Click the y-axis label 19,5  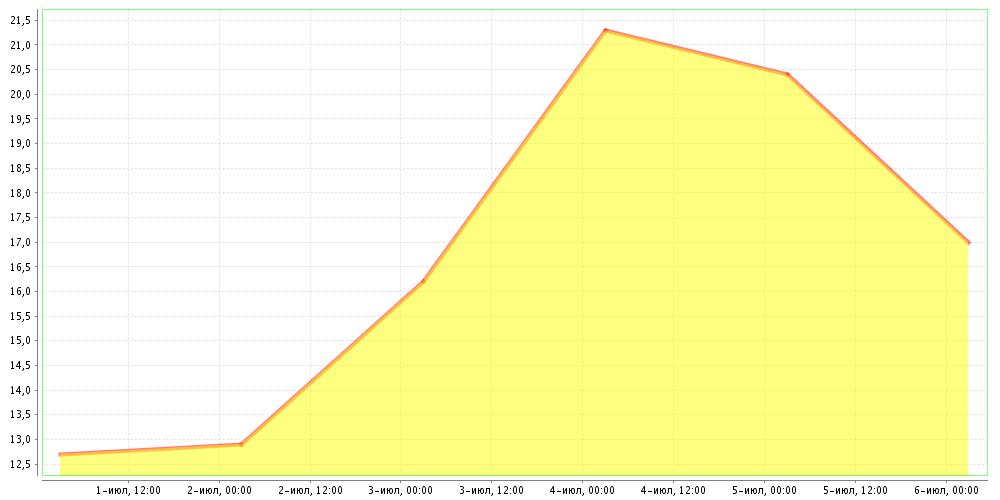[21, 119]
